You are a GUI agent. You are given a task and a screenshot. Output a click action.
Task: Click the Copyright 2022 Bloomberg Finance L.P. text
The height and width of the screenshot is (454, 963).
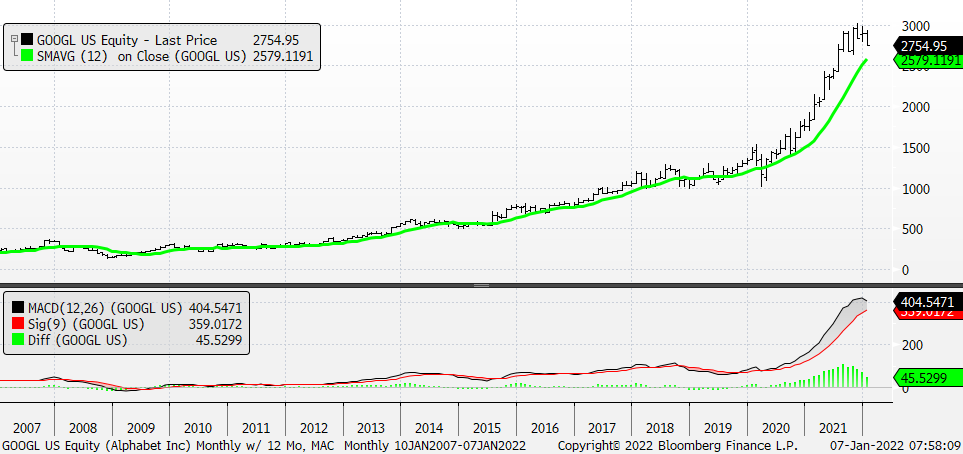click(x=677, y=445)
